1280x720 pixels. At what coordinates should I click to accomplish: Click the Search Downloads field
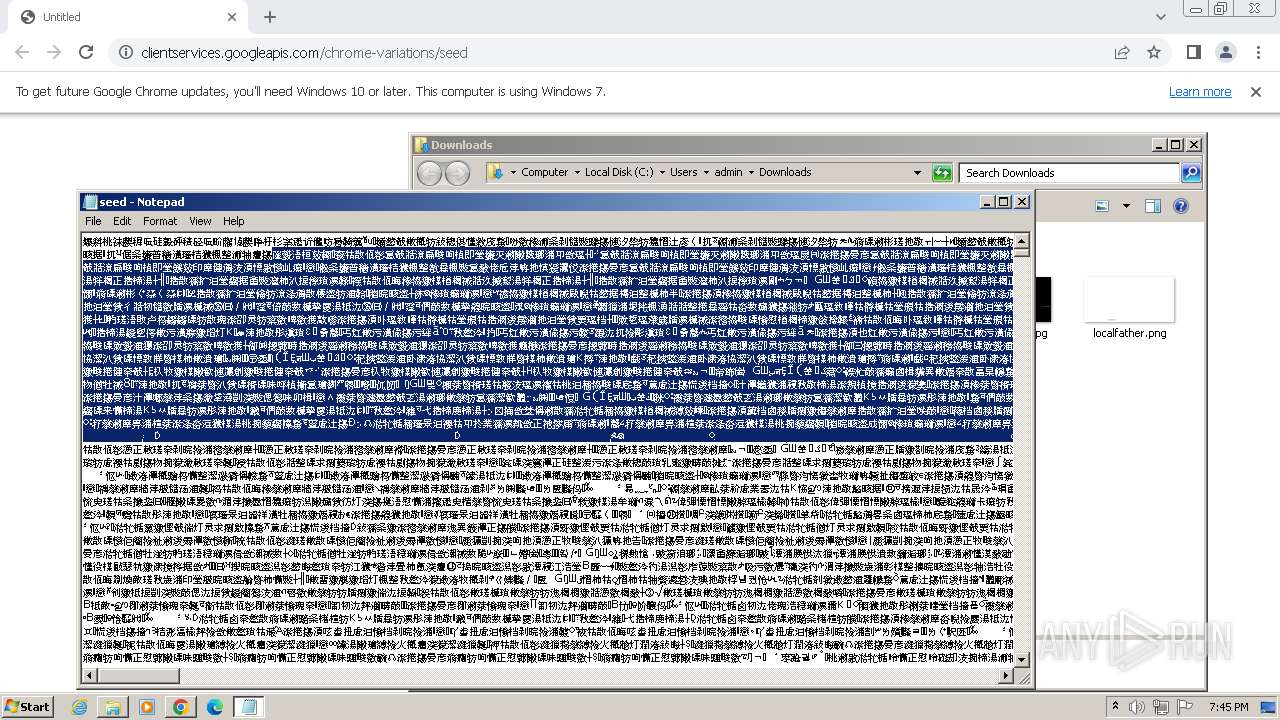pyautogui.click(x=1070, y=173)
